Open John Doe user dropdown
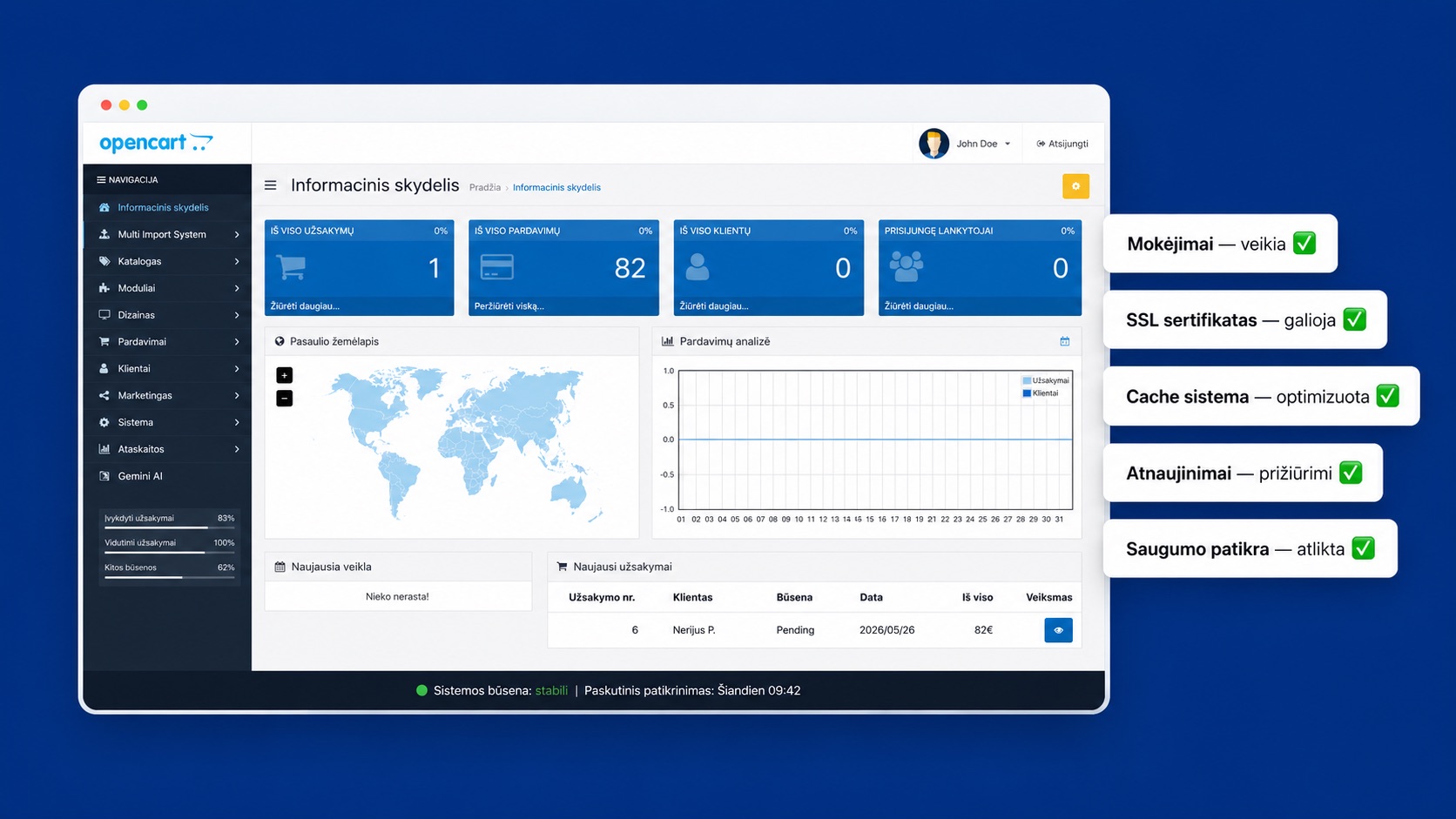Viewport: 1456px width, 819px height. click(983, 144)
